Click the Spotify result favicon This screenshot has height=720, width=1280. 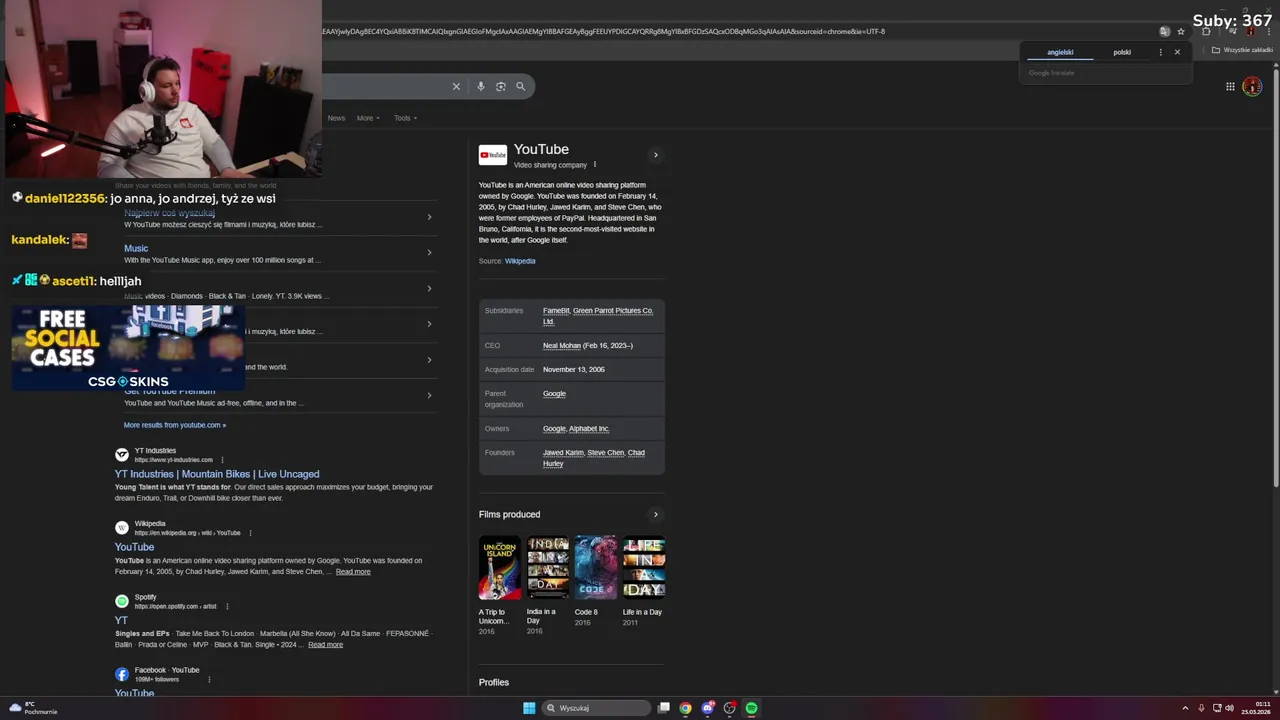122,601
